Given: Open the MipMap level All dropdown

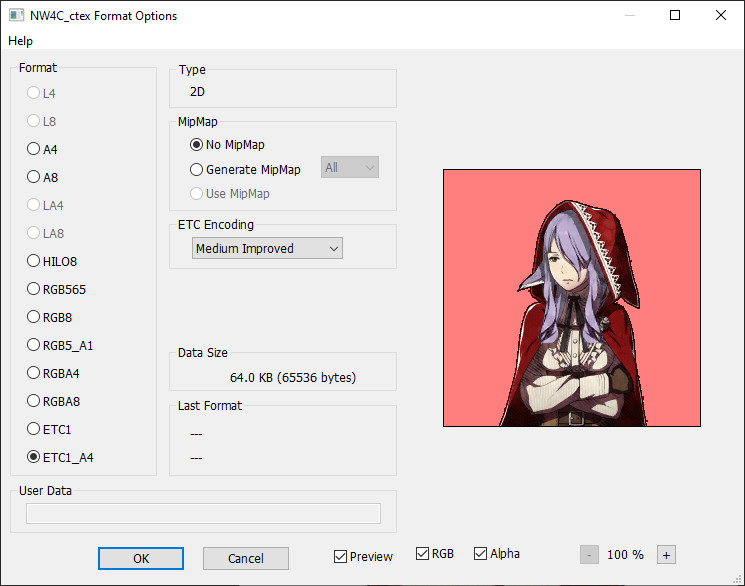Looking at the screenshot, I should 350,167.
